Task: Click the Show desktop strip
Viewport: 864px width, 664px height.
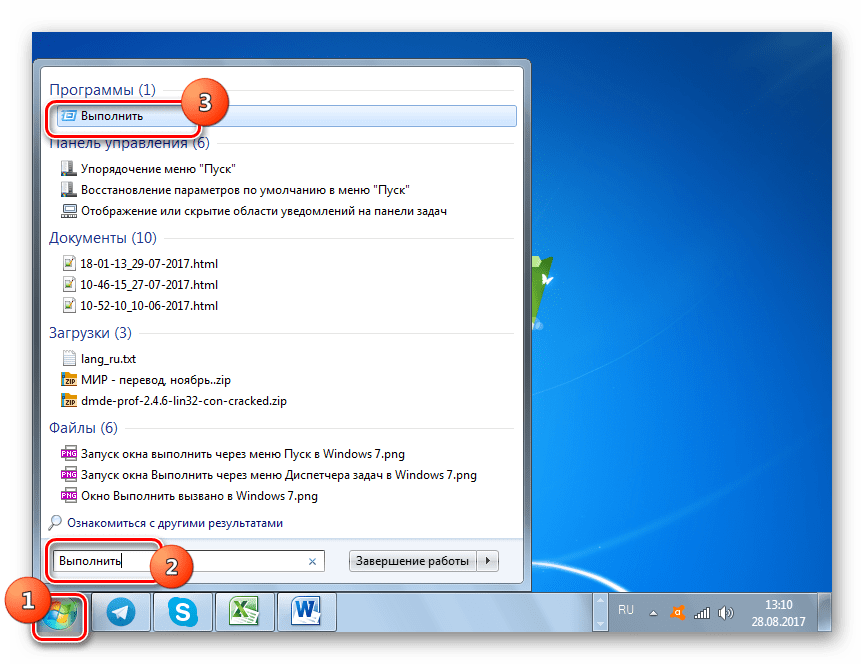Action: (824, 612)
